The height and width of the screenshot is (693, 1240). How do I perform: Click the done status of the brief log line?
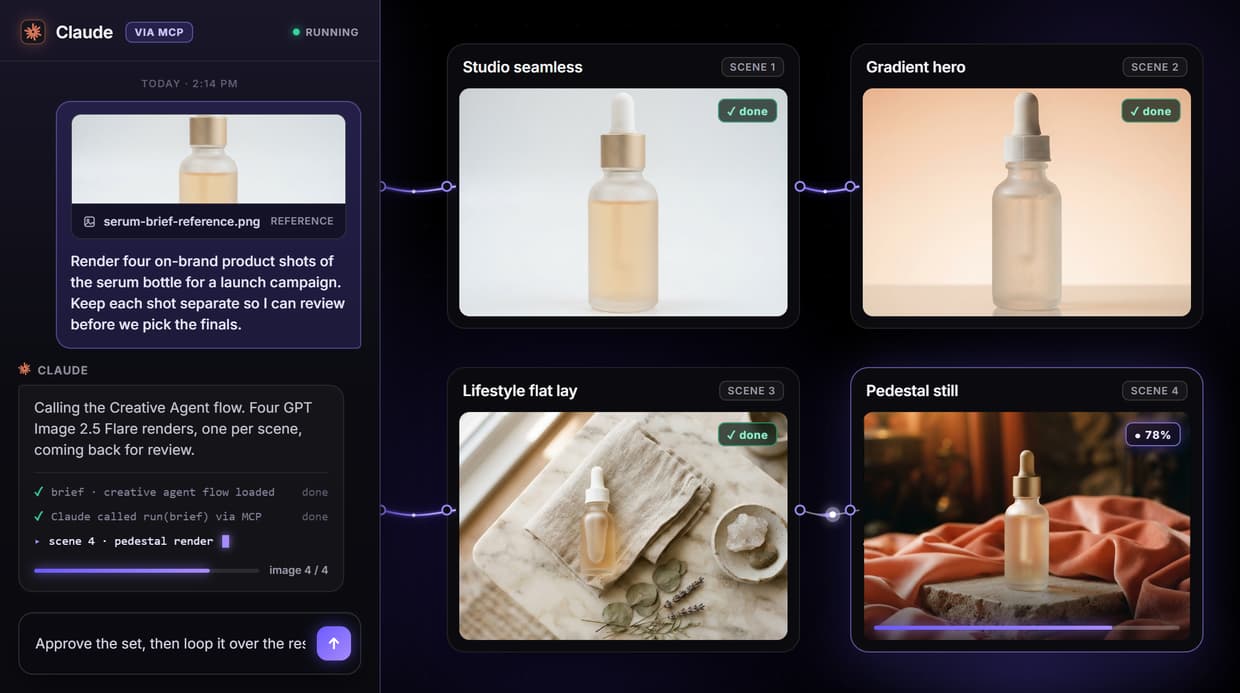click(x=315, y=492)
